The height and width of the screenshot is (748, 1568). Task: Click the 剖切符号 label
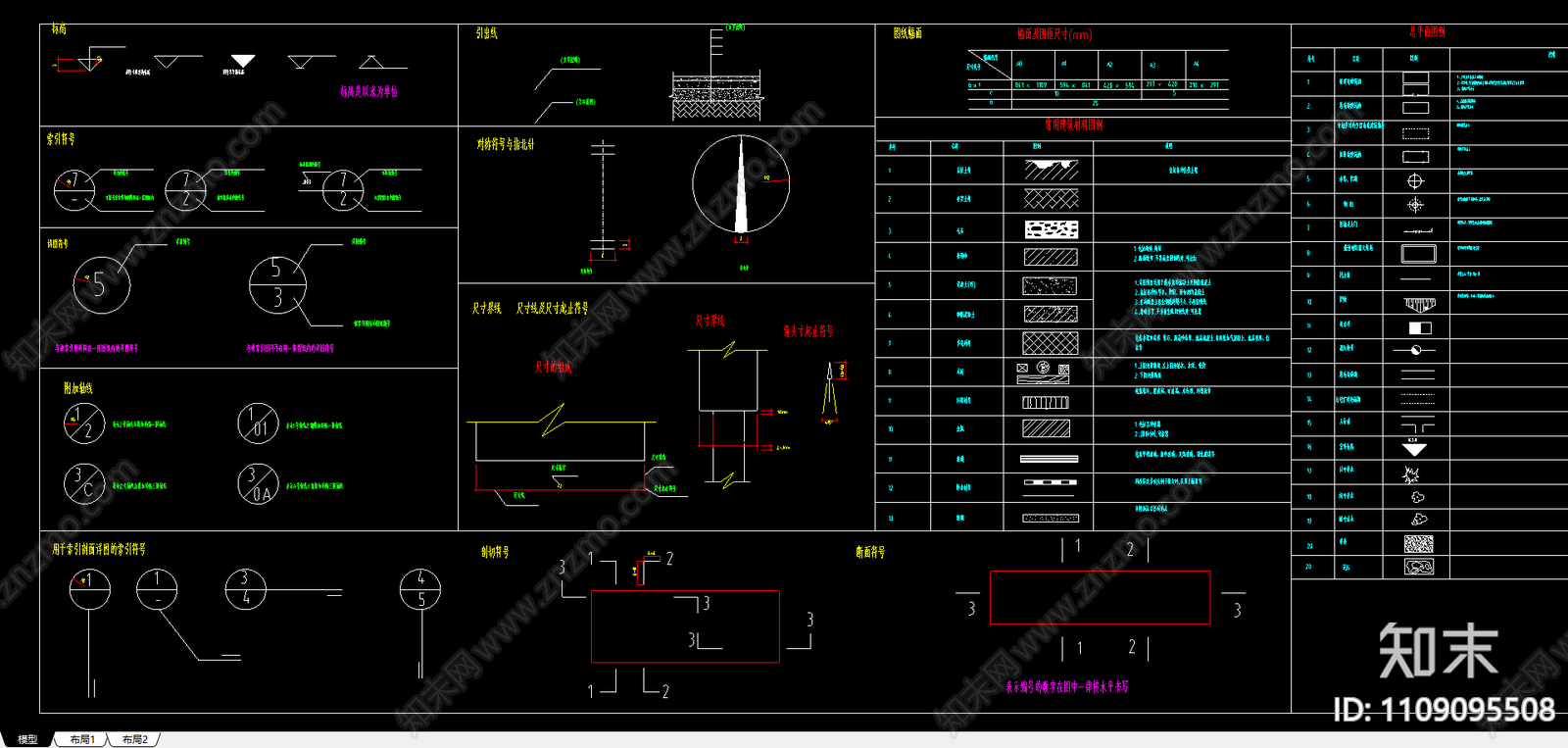click(495, 552)
